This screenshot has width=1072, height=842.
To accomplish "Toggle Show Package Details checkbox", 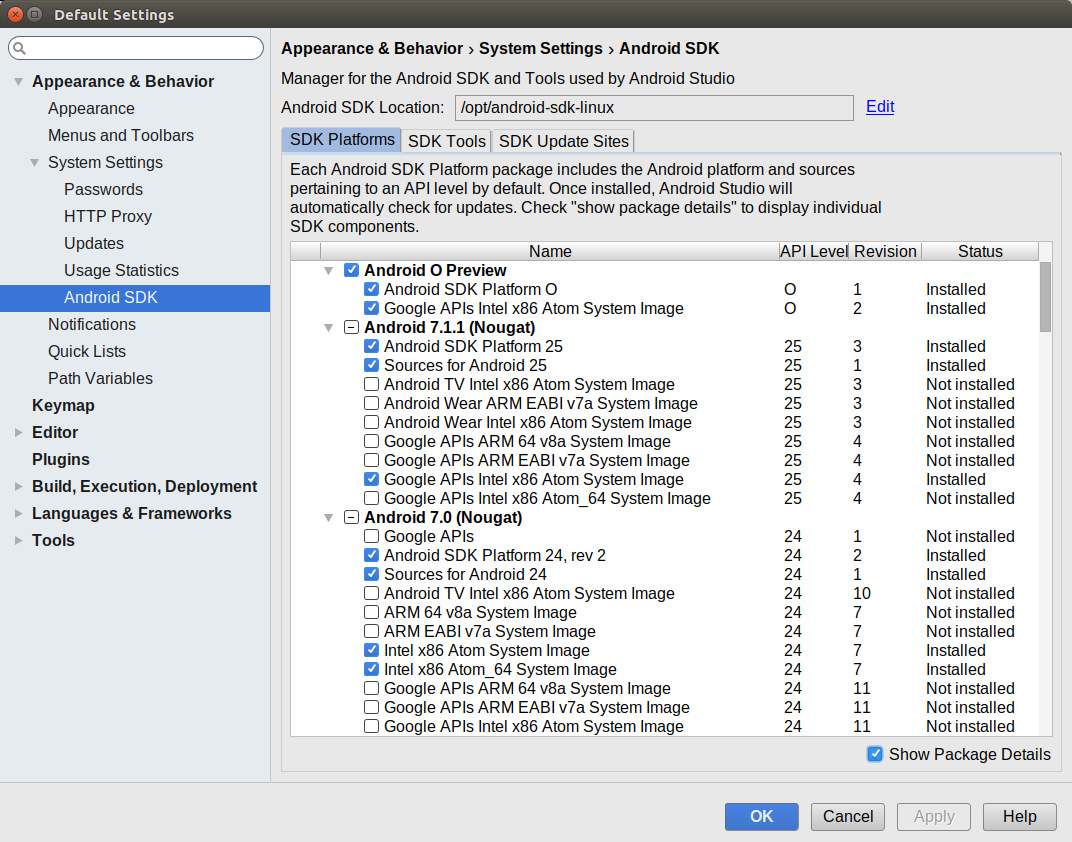I will tap(874, 754).
